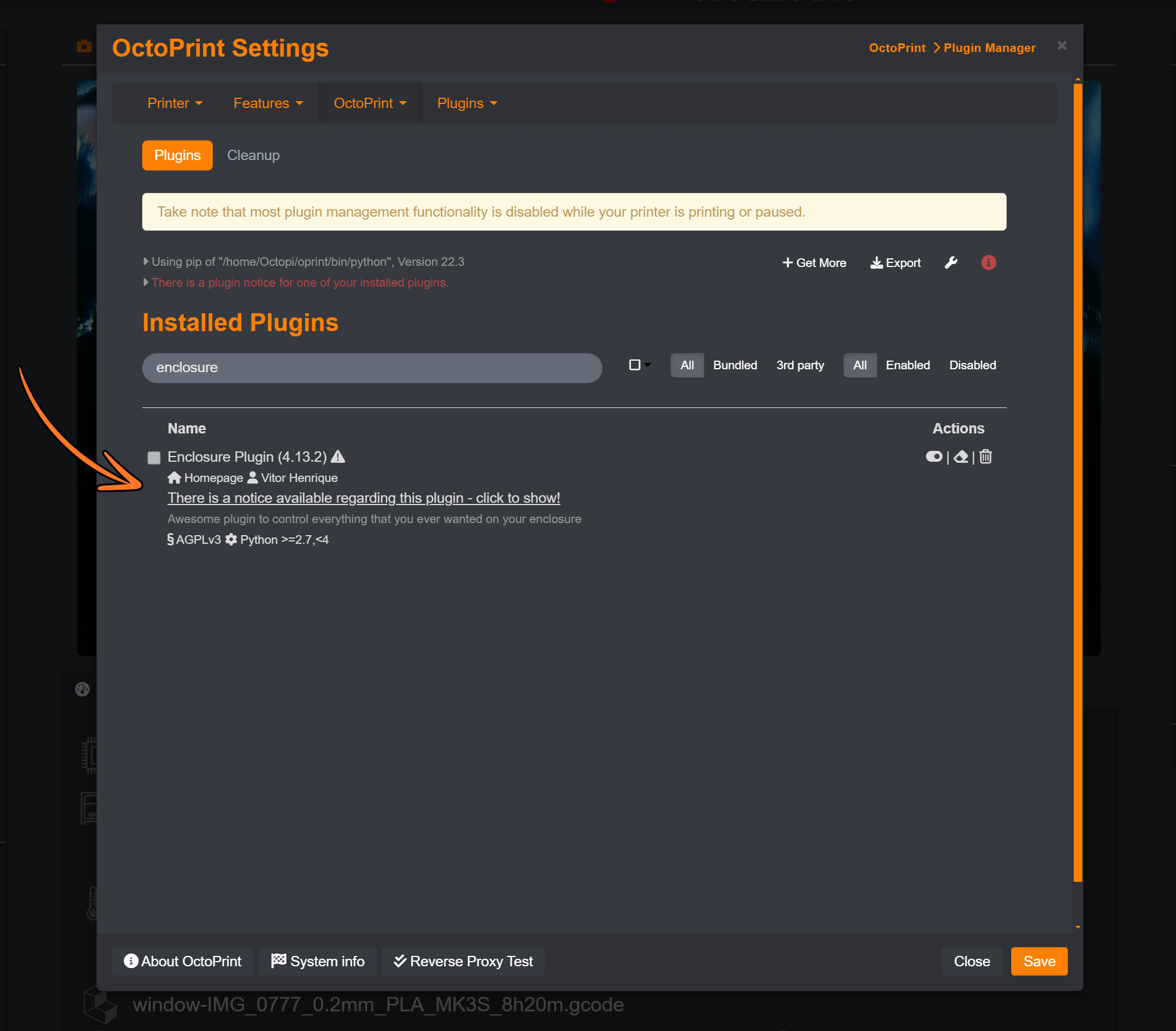Select All in the source filter group
The image size is (1176, 1031).
(687, 365)
